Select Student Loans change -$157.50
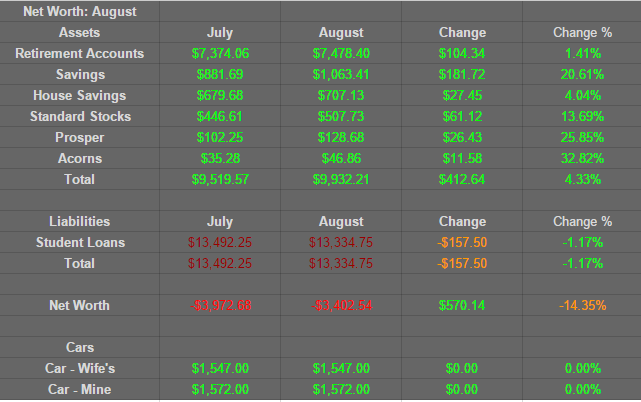Viewport: 641px width, 402px height. click(461, 243)
